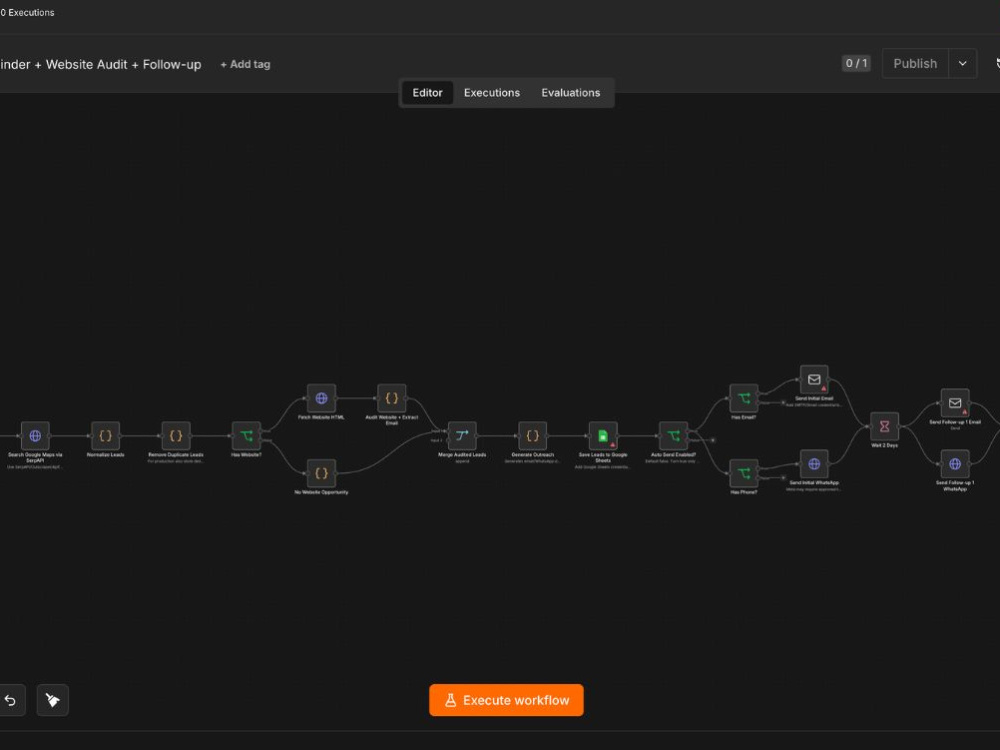The height and width of the screenshot is (750, 1000).
Task: Select the Merge Audited Leads node
Action: pos(462,436)
